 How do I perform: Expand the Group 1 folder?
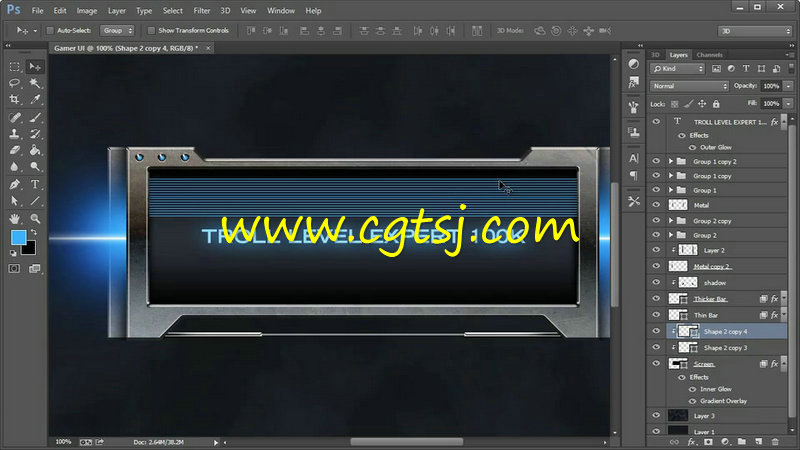tap(671, 190)
